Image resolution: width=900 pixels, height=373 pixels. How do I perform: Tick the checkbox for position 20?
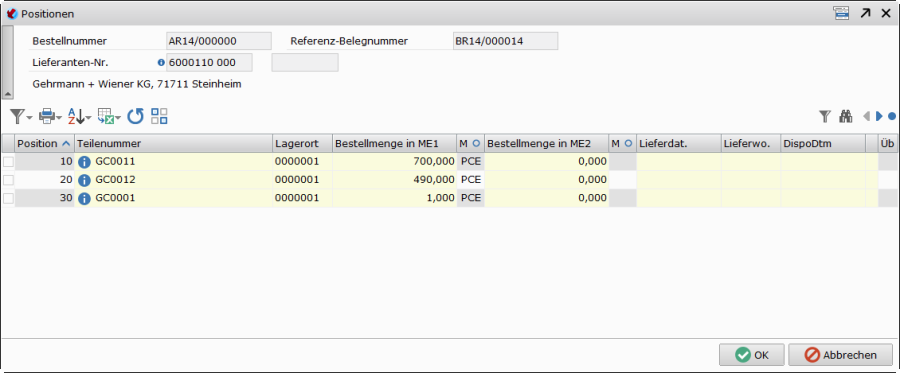(x=8, y=180)
